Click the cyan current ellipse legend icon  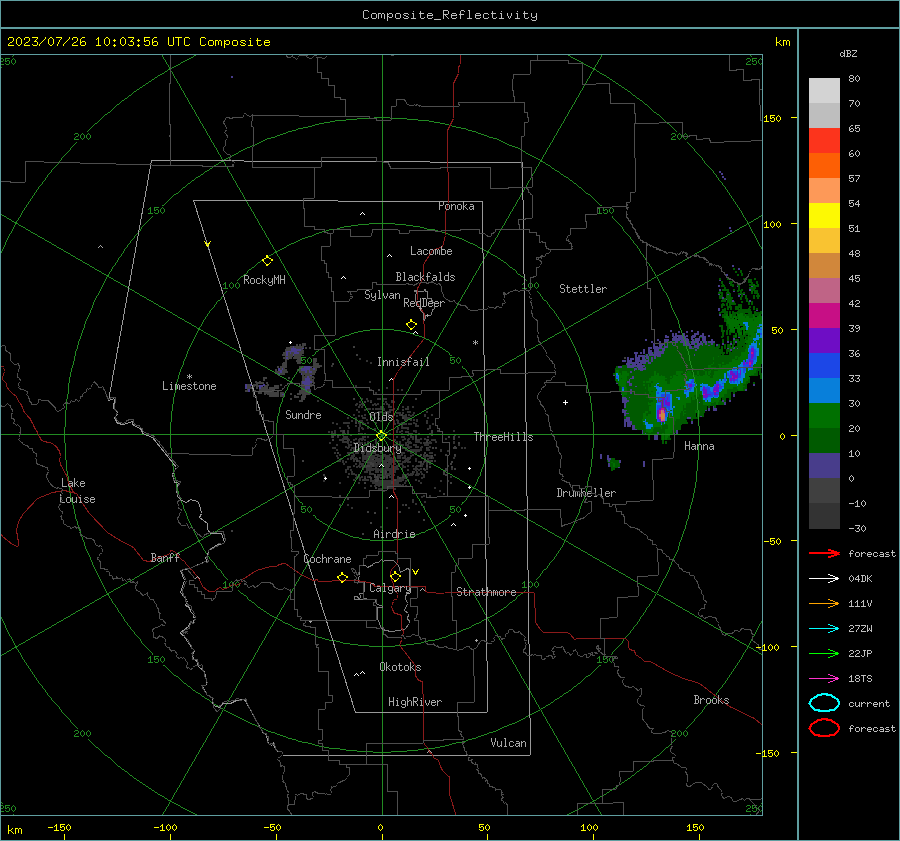[824, 703]
